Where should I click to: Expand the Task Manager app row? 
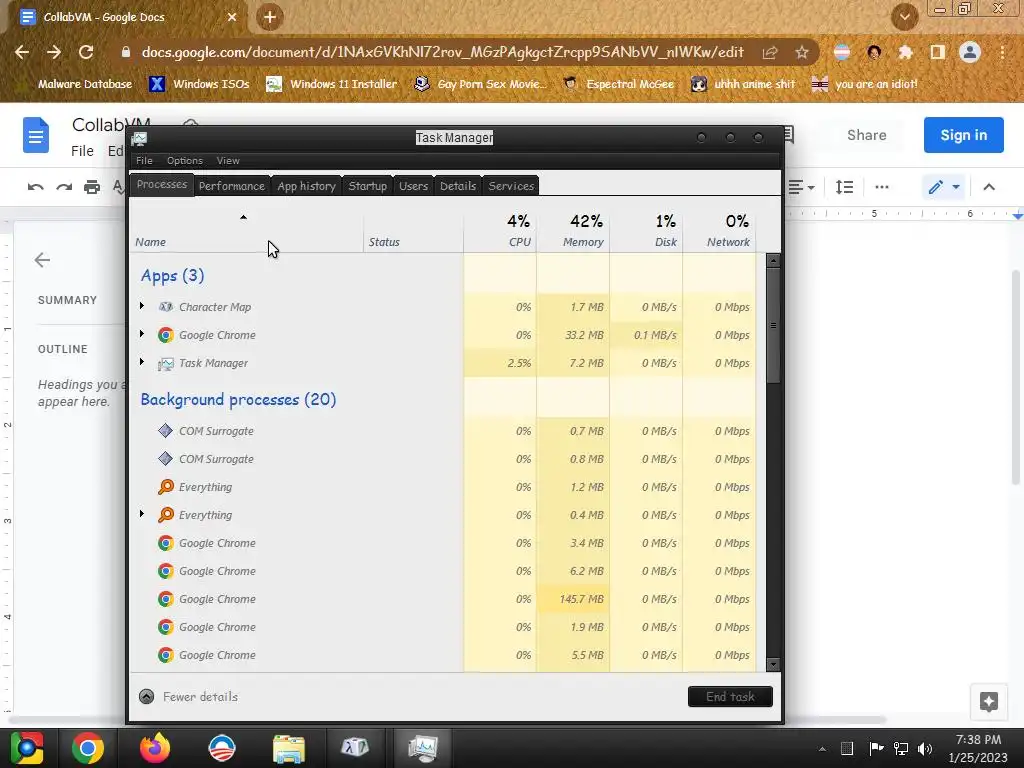point(142,362)
